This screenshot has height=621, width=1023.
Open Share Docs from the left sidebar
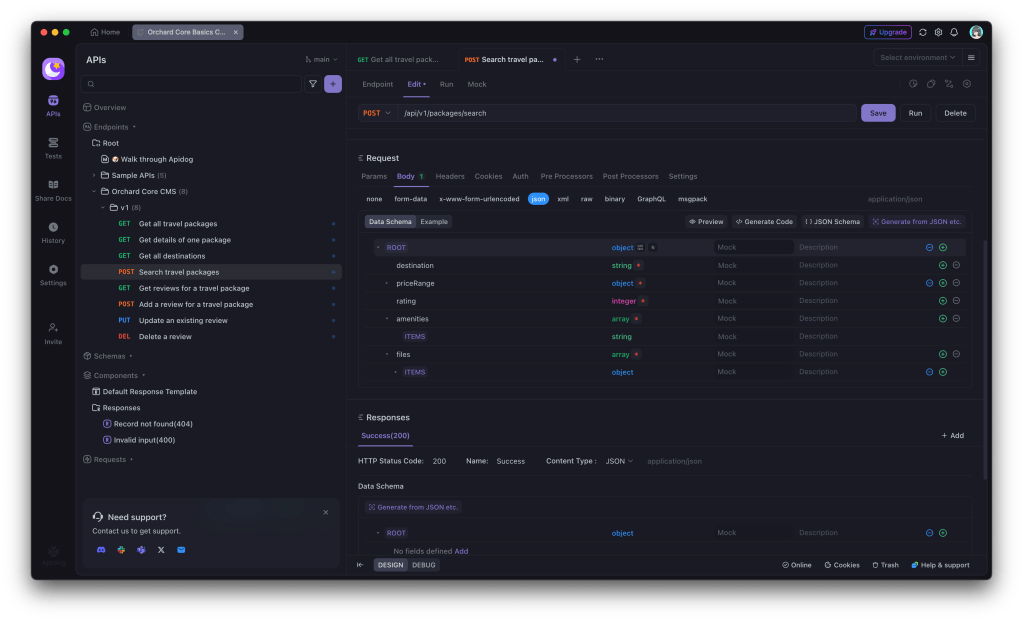coord(53,189)
